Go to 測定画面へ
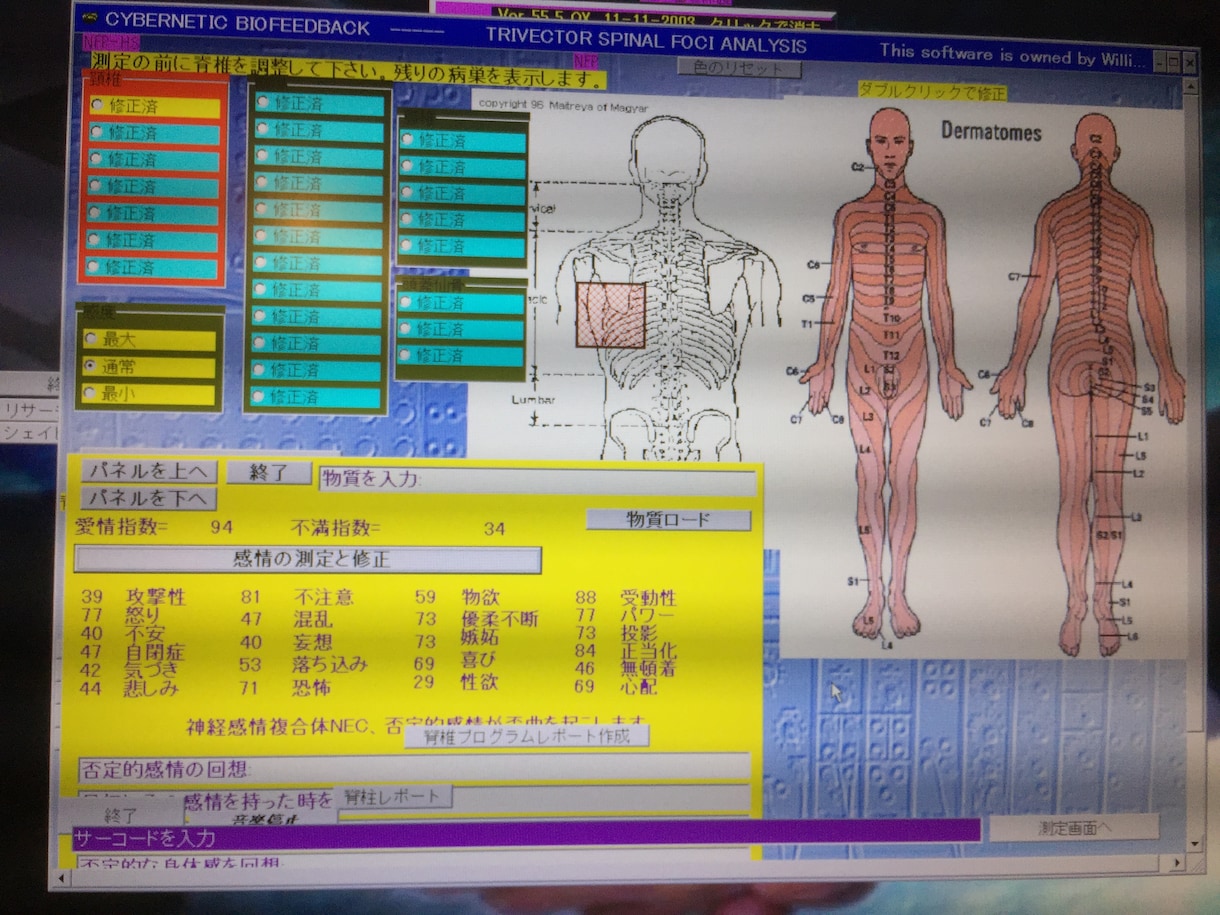The image size is (1220, 915). tap(1074, 827)
